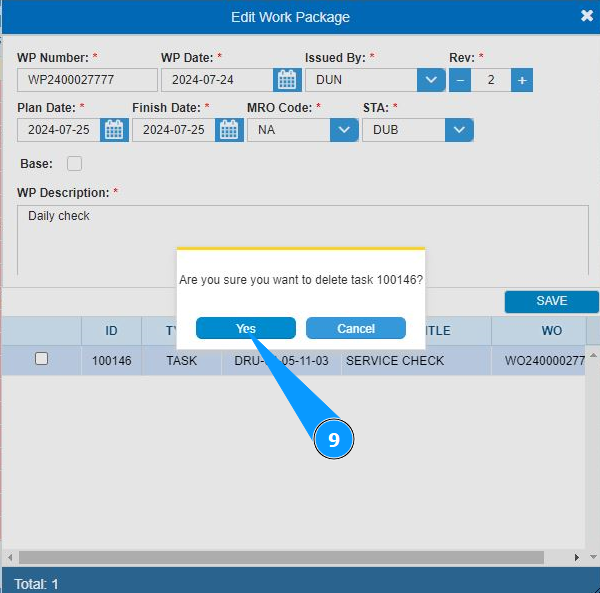Open the Plan Date calendar picker
600x593 pixels.
(114, 130)
